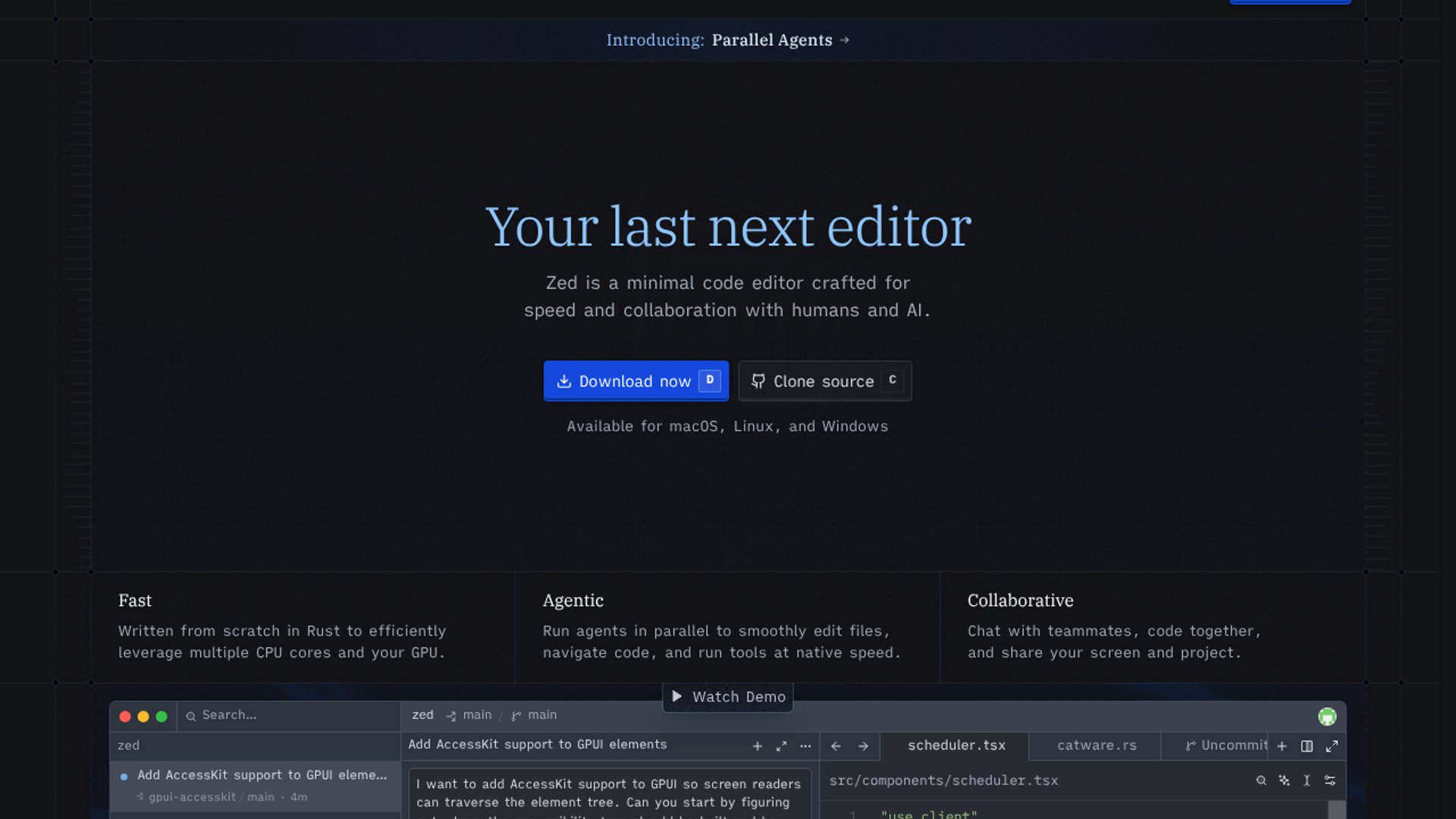Click the Collaborative feature heading
The width and height of the screenshot is (1456, 819).
coord(1020,601)
